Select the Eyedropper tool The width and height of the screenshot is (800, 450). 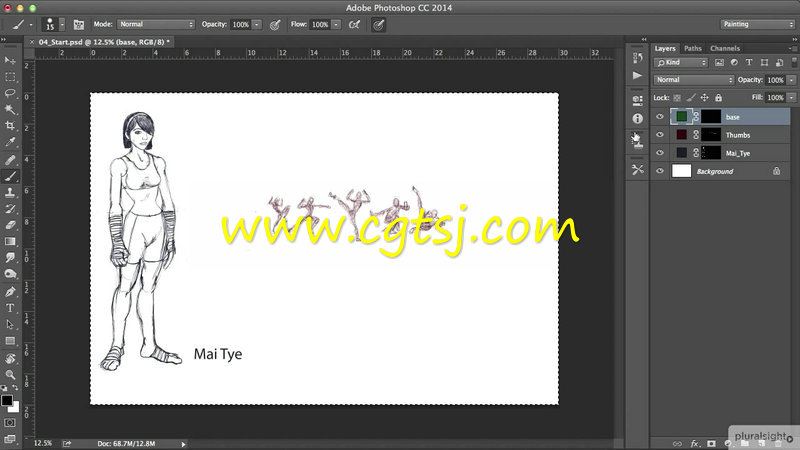pos(10,142)
